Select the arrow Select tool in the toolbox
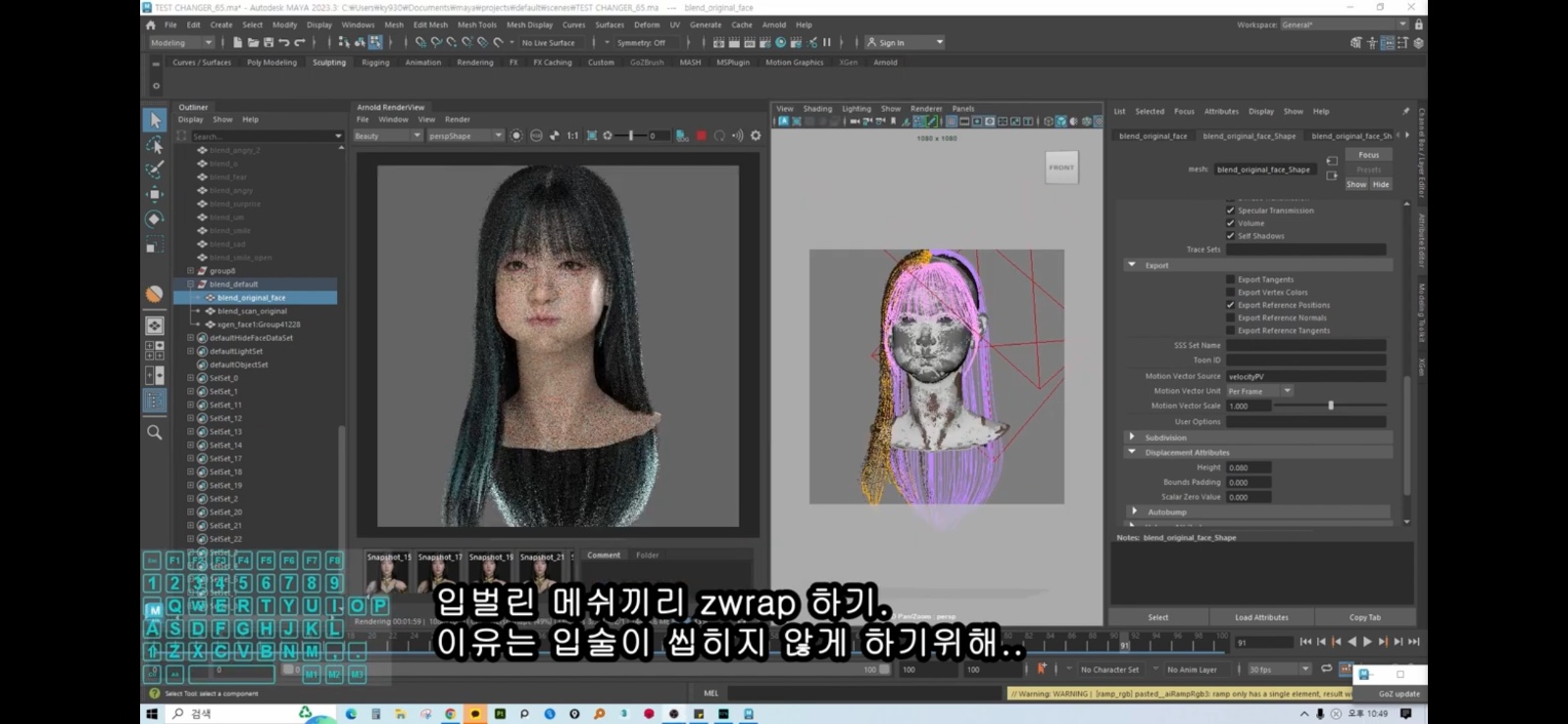The width and height of the screenshot is (1568, 724). (x=155, y=120)
